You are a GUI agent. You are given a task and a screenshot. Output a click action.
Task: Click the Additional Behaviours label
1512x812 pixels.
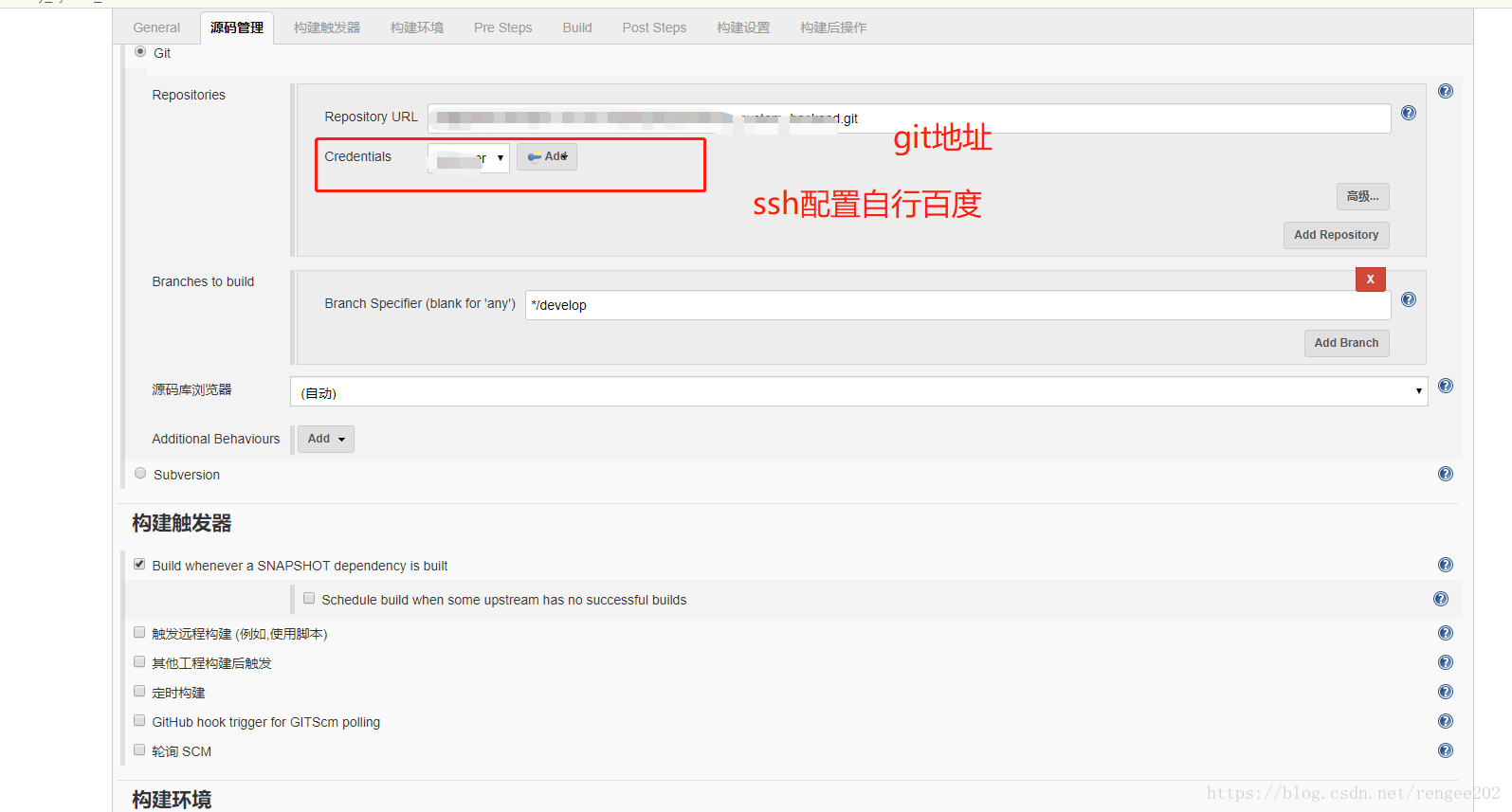coord(216,439)
